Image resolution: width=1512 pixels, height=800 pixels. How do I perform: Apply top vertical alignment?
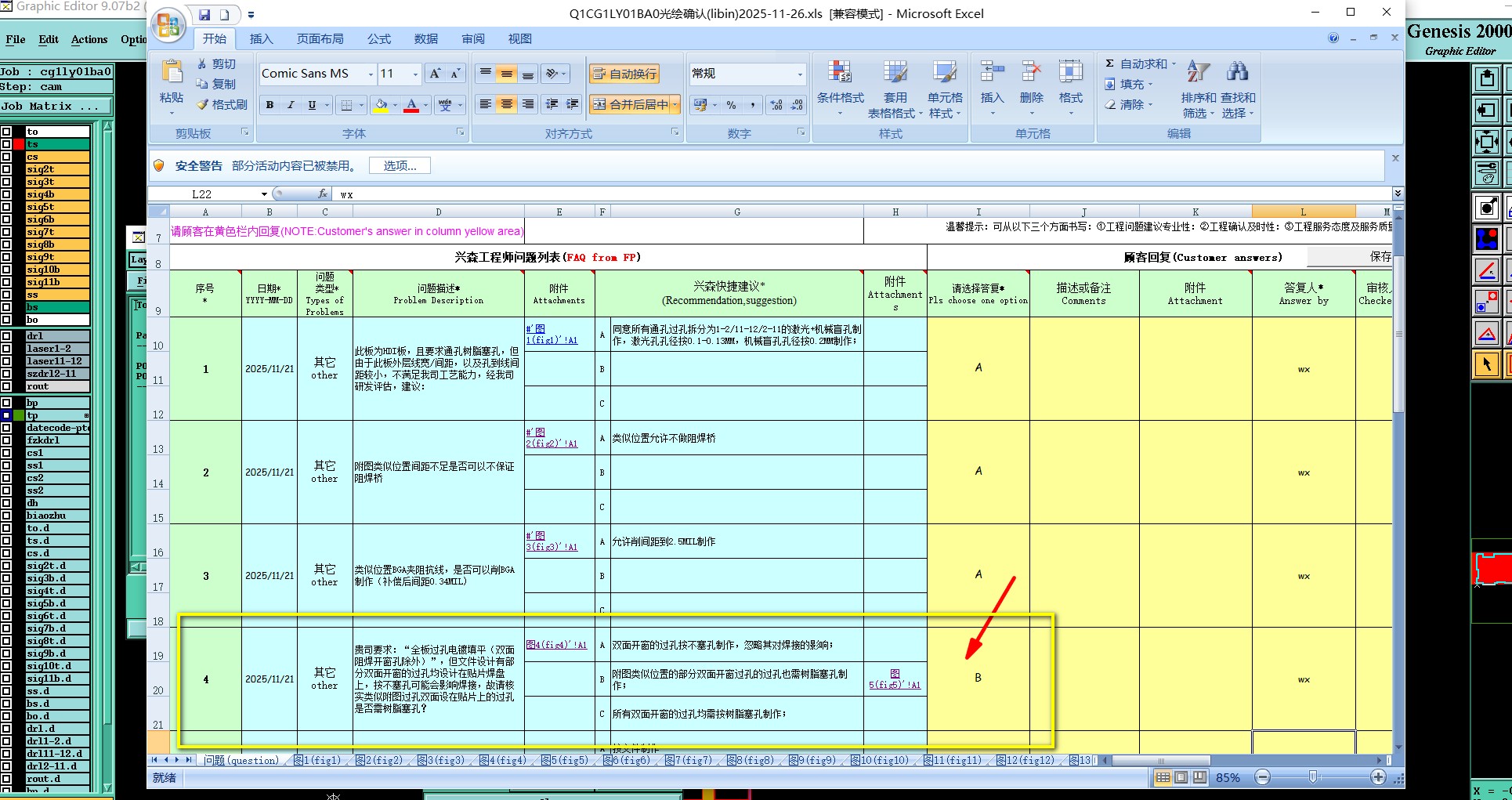486,73
